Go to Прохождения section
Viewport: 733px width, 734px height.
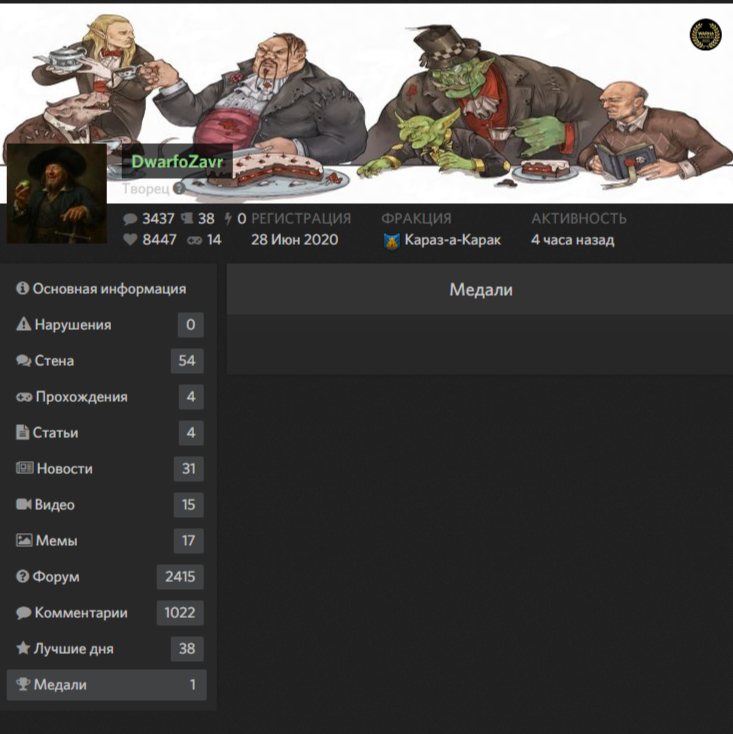pyautogui.click(x=107, y=397)
